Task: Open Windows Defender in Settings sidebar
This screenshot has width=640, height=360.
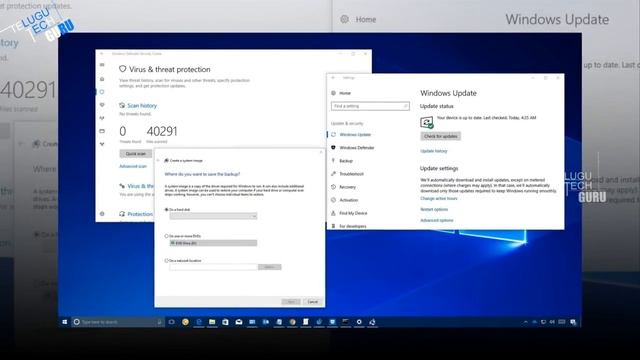Action: point(357,148)
